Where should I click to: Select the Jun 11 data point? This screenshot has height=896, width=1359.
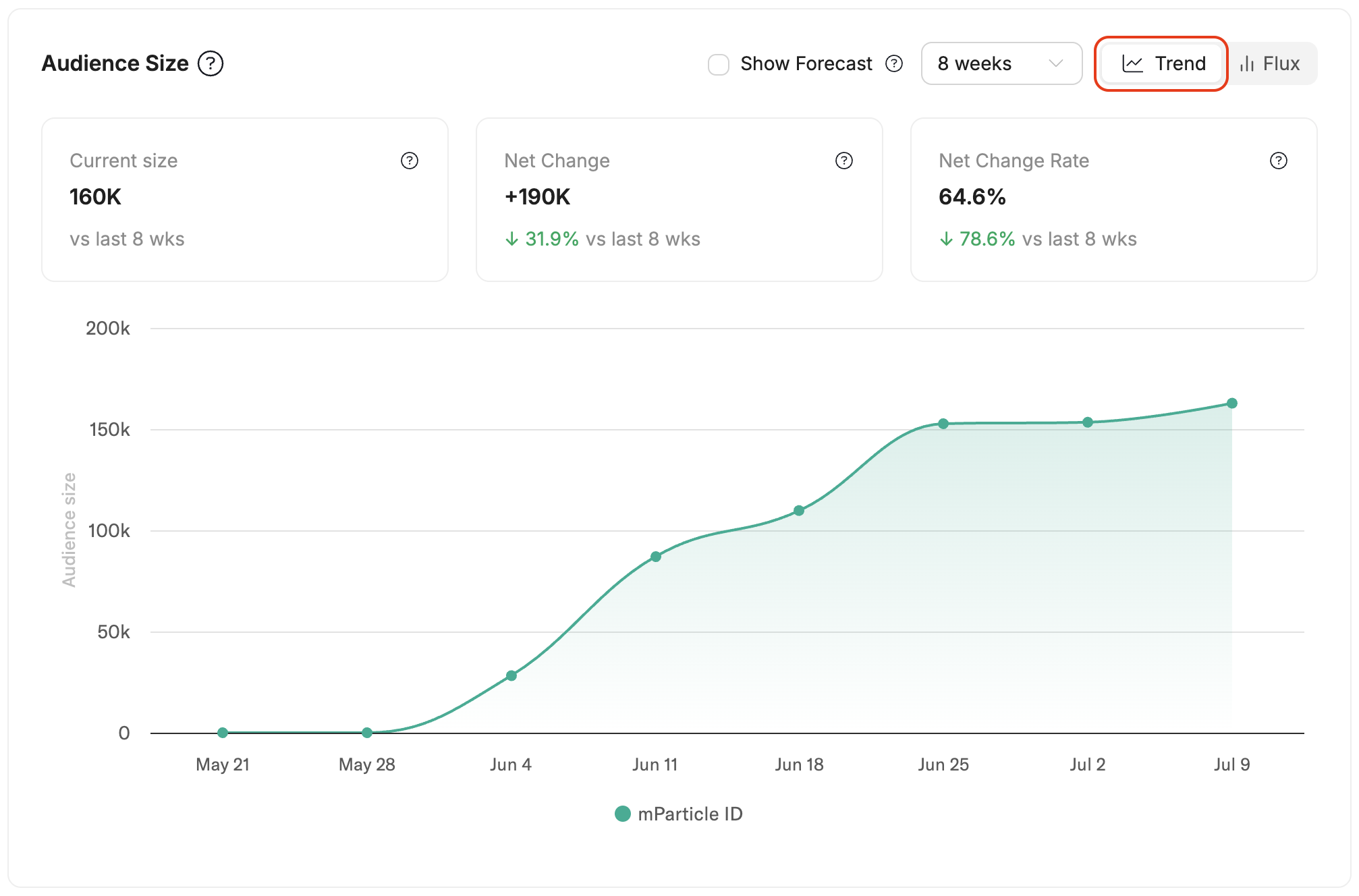[656, 557]
